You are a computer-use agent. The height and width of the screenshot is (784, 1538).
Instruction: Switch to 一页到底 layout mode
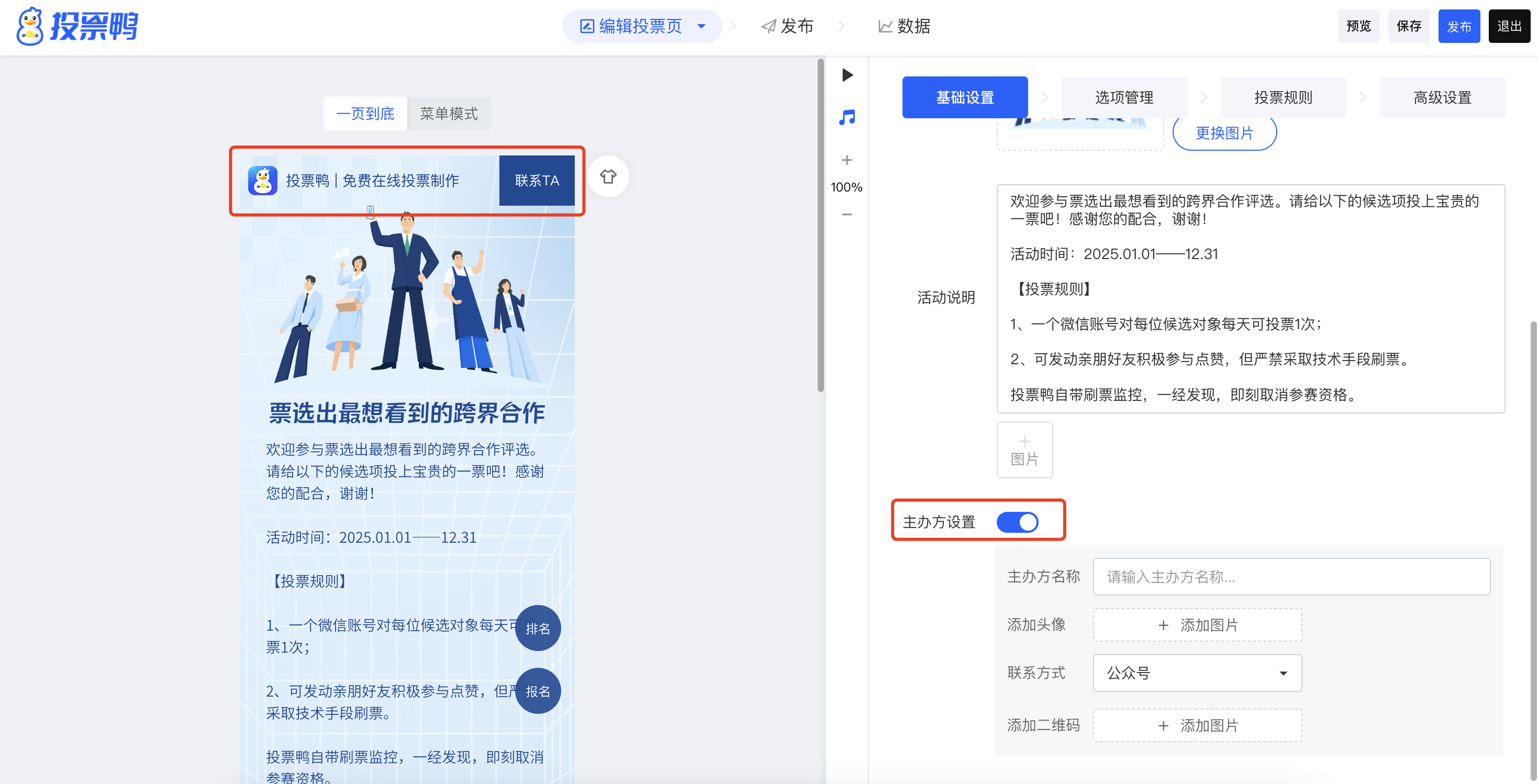365,114
